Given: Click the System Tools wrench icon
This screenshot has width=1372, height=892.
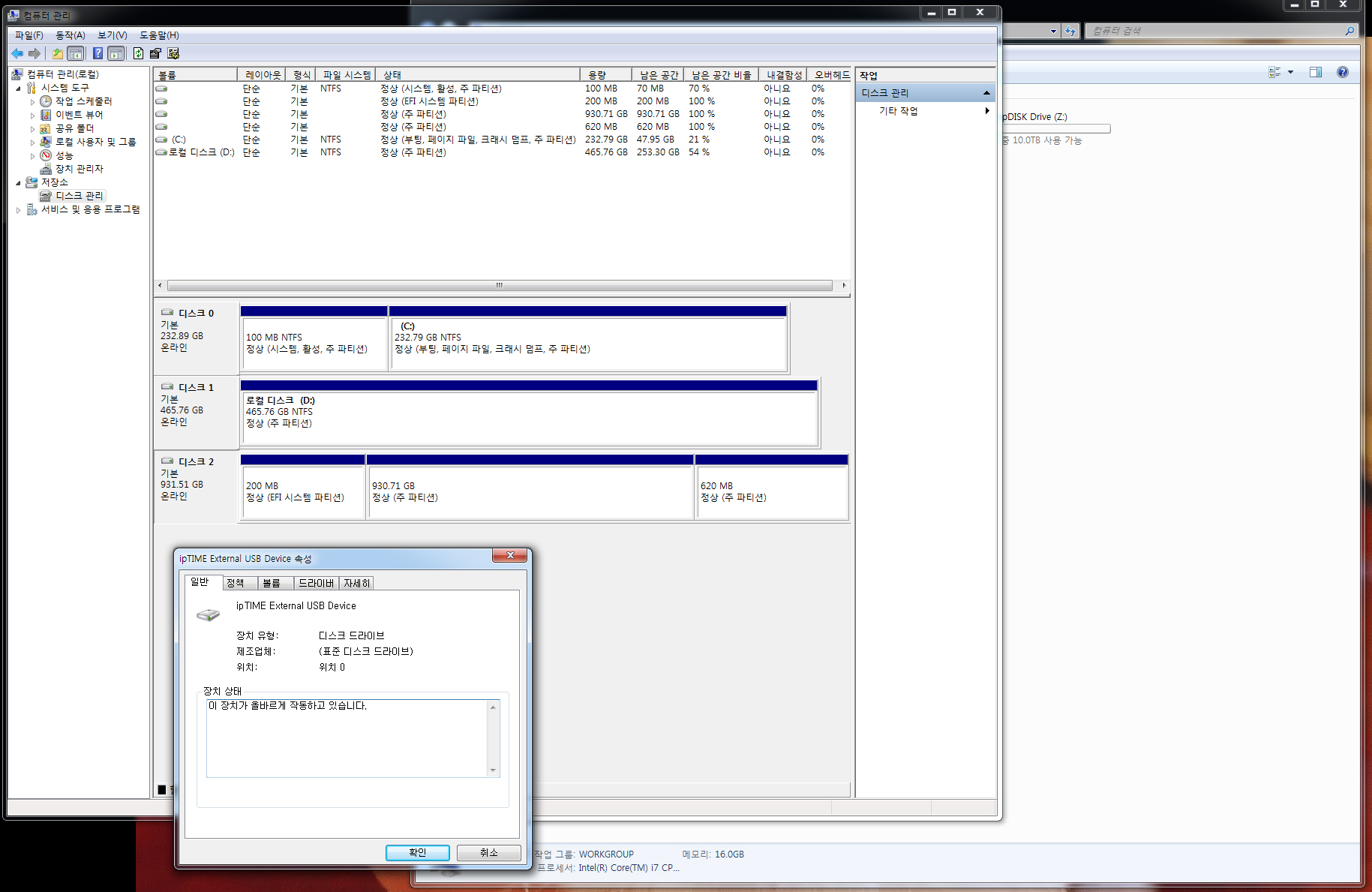Looking at the screenshot, I should pos(32,88).
